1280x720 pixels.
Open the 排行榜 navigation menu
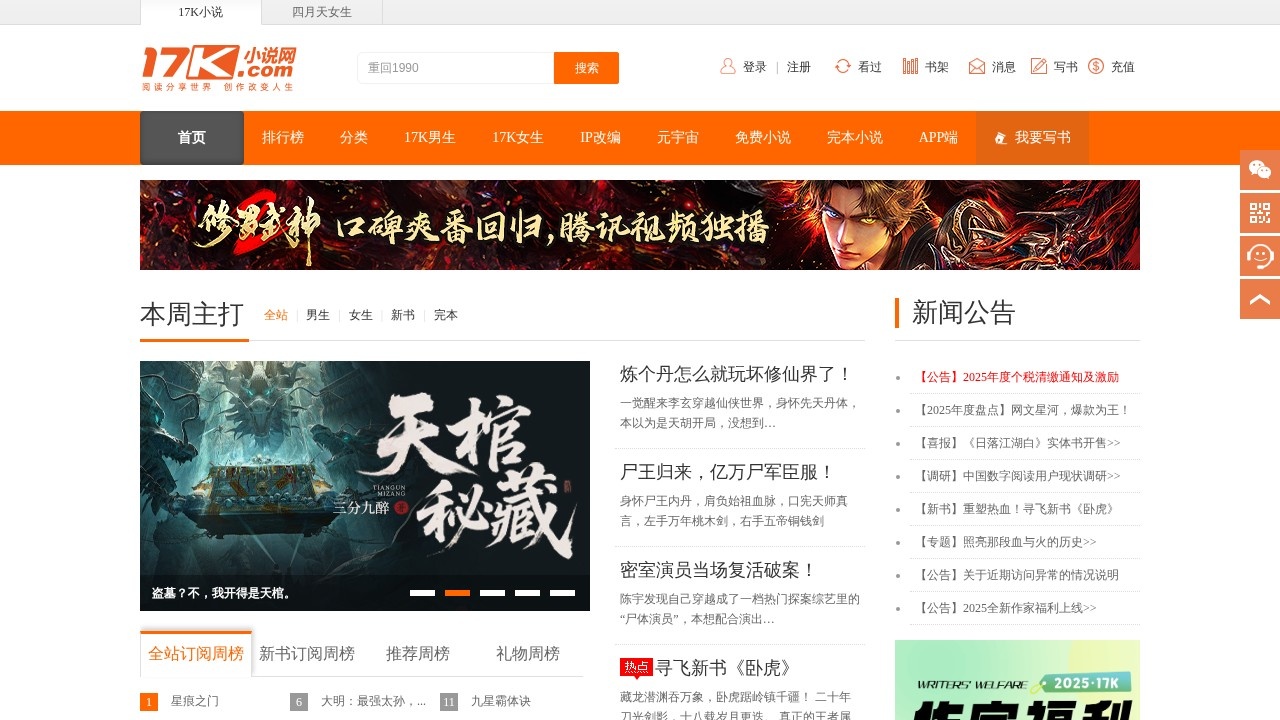283,138
